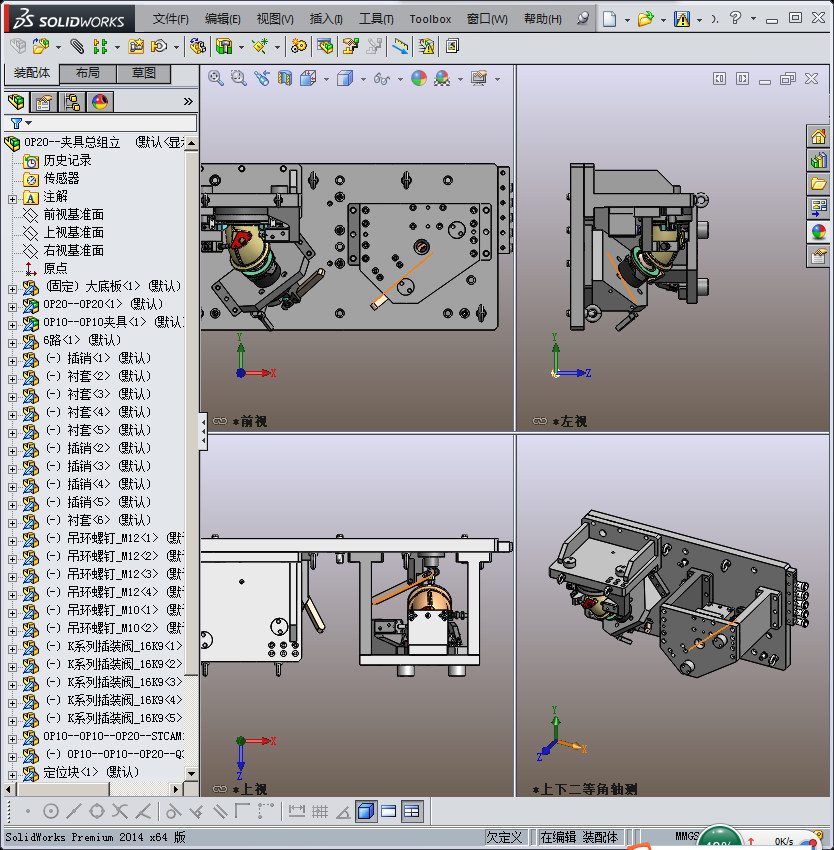Image resolution: width=834 pixels, height=850 pixels.
Task: Toggle the single view viewport button
Action: (x=388, y=812)
